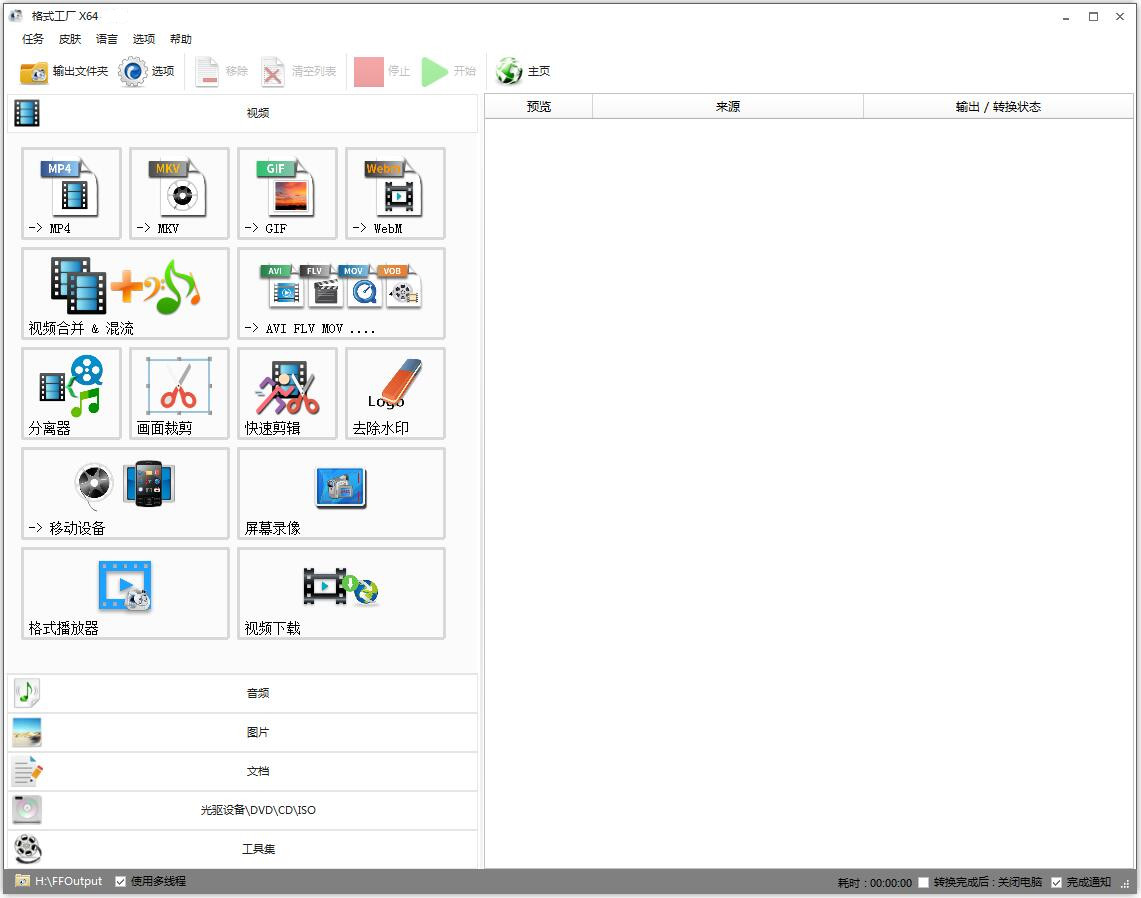Viewport: 1141px width, 898px height.
Task: Click the 清空列表 clear list button
Action: click(x=298, y=71)
